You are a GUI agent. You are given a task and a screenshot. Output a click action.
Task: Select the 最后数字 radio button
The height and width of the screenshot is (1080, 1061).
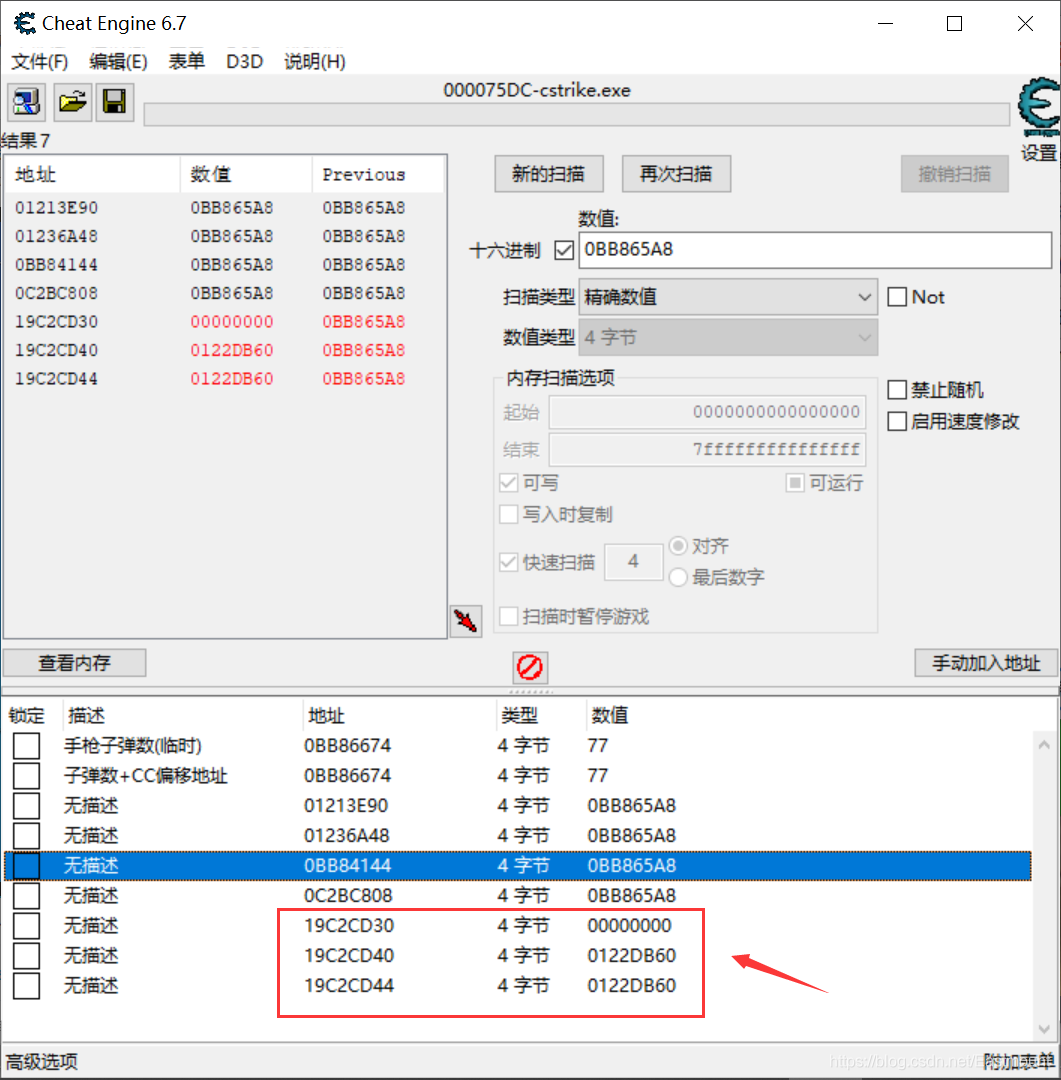[678, 577]
